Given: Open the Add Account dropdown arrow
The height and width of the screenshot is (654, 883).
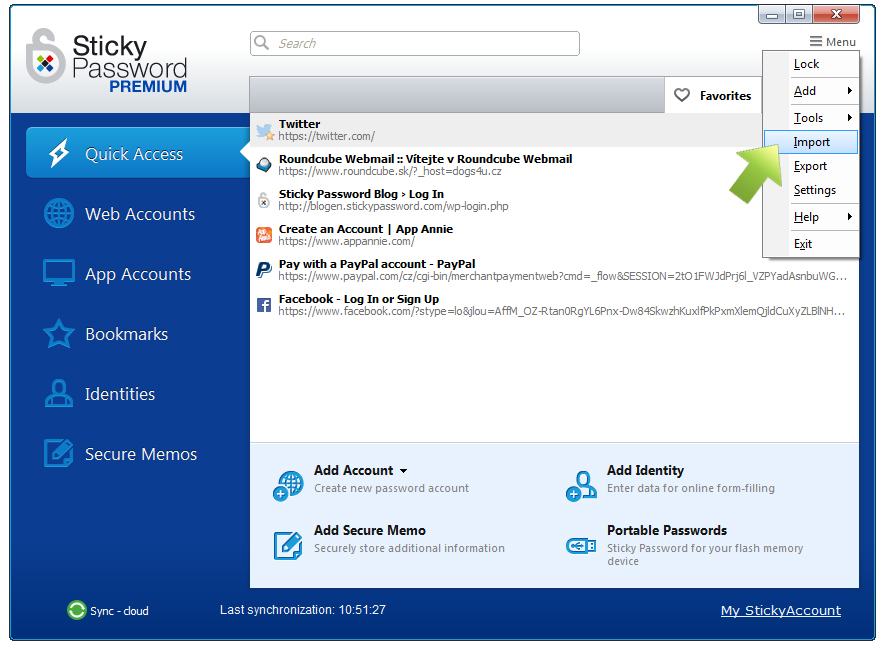Looking at the screenshot, I should coord(403,471).
